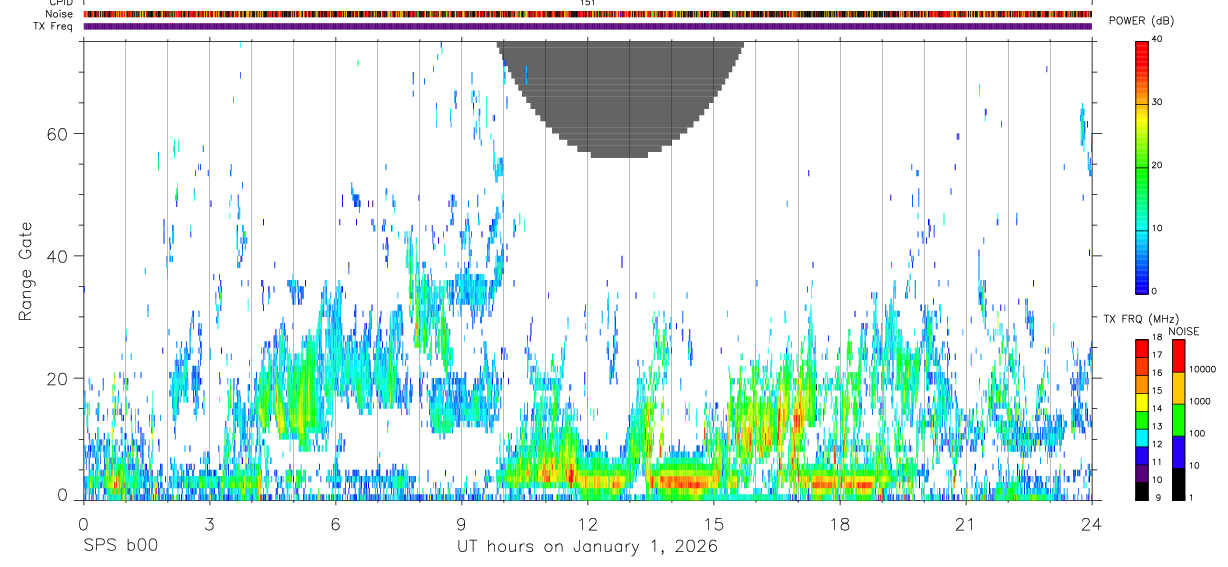Click the 'NOISE' legend title
Screen dimensions: 1228x567
point(1183,331)
